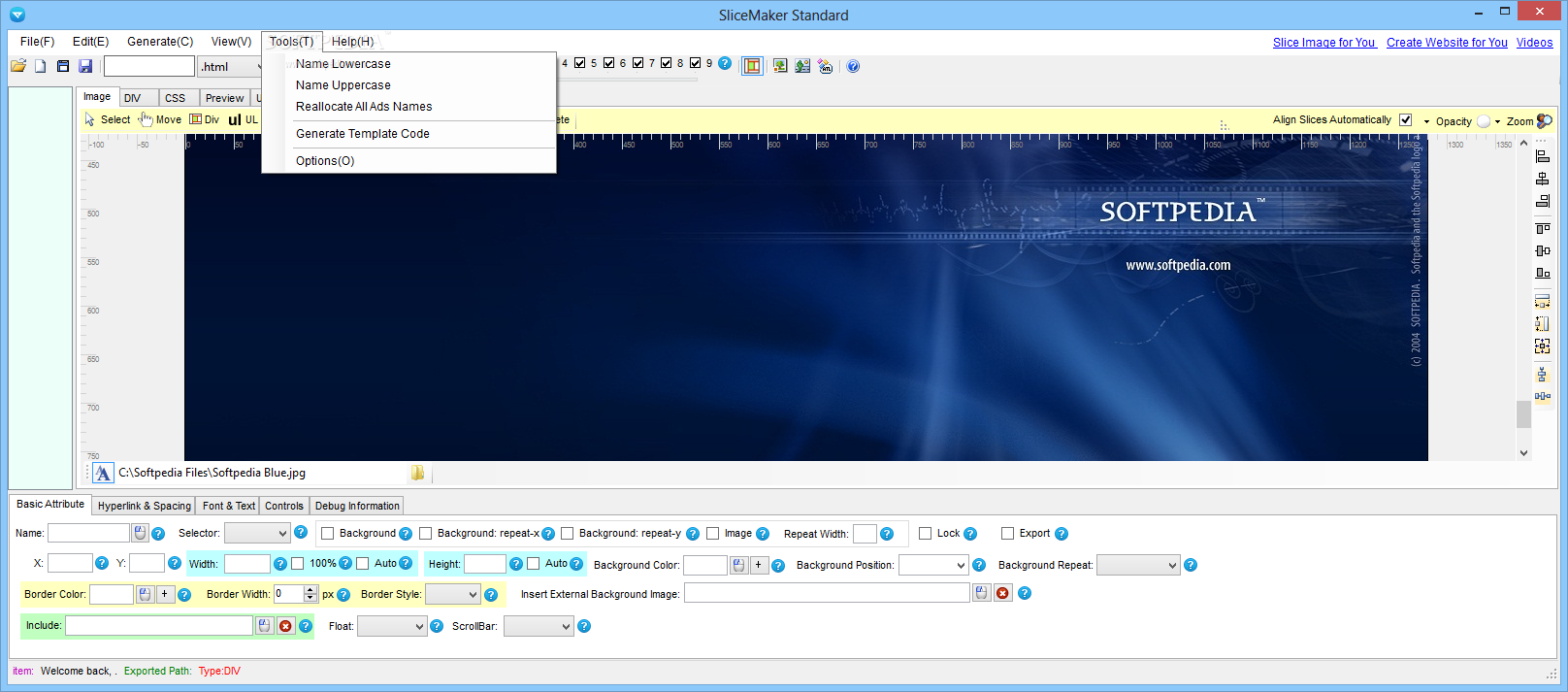This screenshot has width=1568, height=692.
Task: Check the Image checkbox
Action: pos(713,534)
